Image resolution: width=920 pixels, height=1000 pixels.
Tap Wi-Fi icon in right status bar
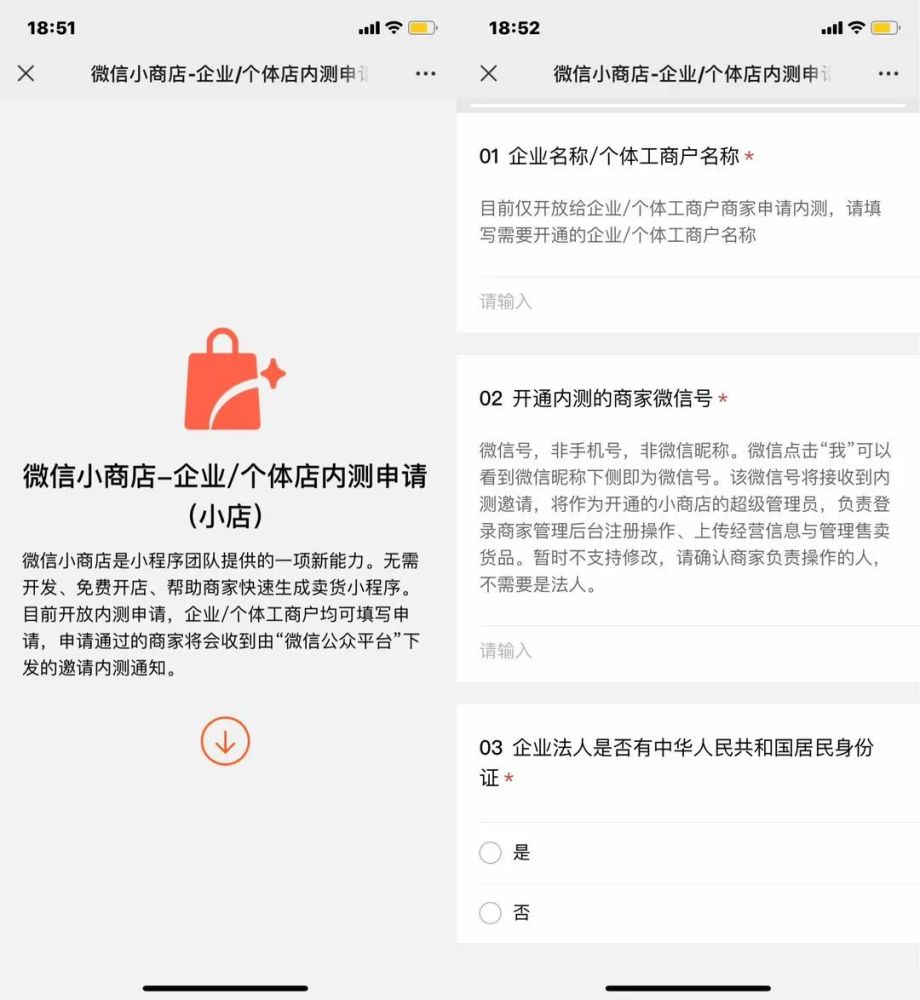857,27
